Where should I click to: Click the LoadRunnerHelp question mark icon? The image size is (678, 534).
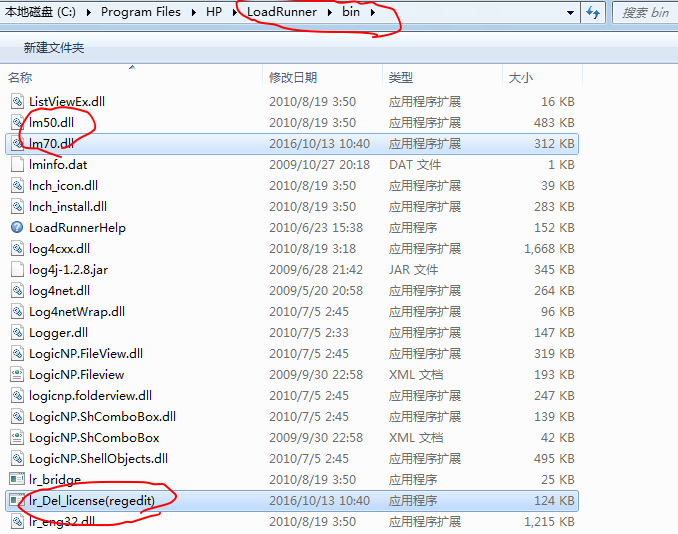[x=17, y=227]
